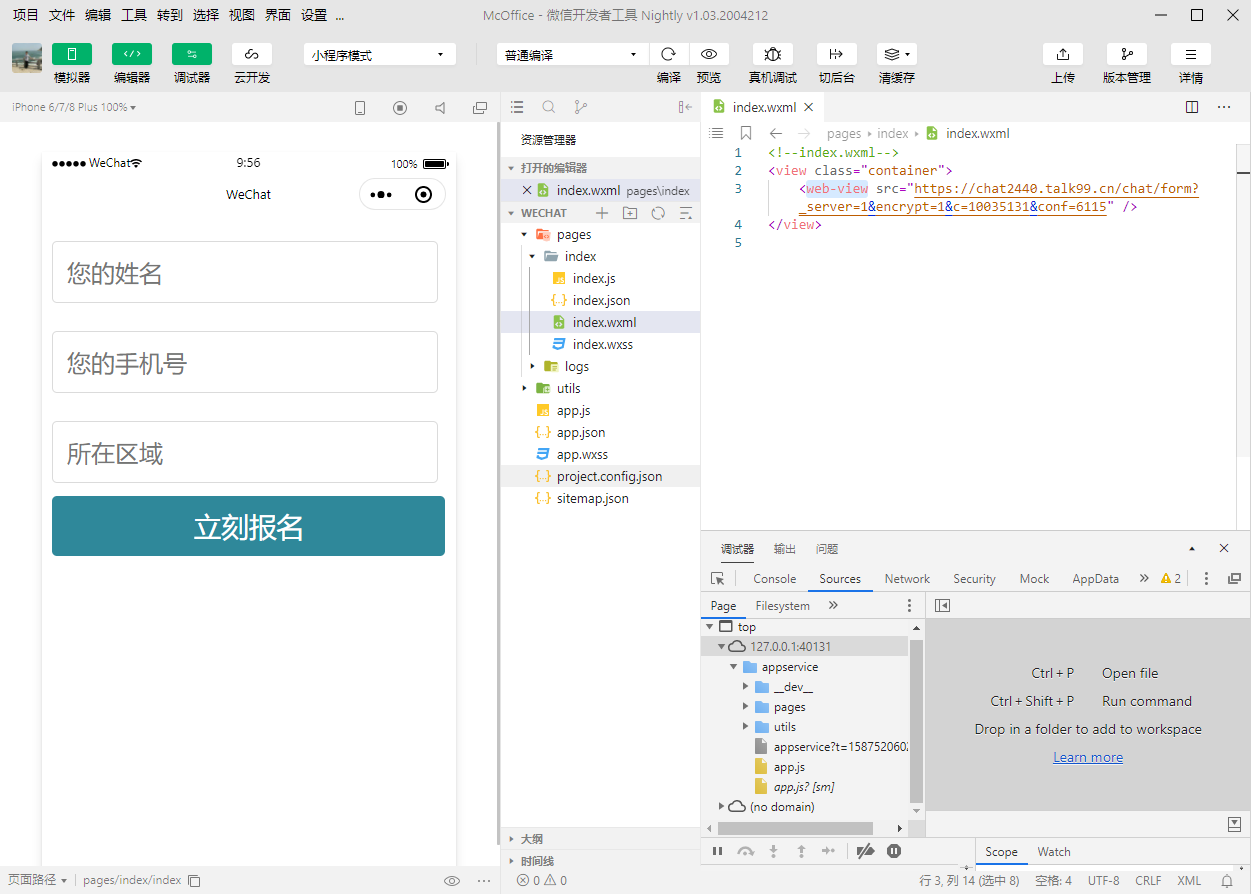Viewport: 1251px width, 894px height.
Task: Toggle the simulator mute speaker icon
Action: (x=440, y=108)
